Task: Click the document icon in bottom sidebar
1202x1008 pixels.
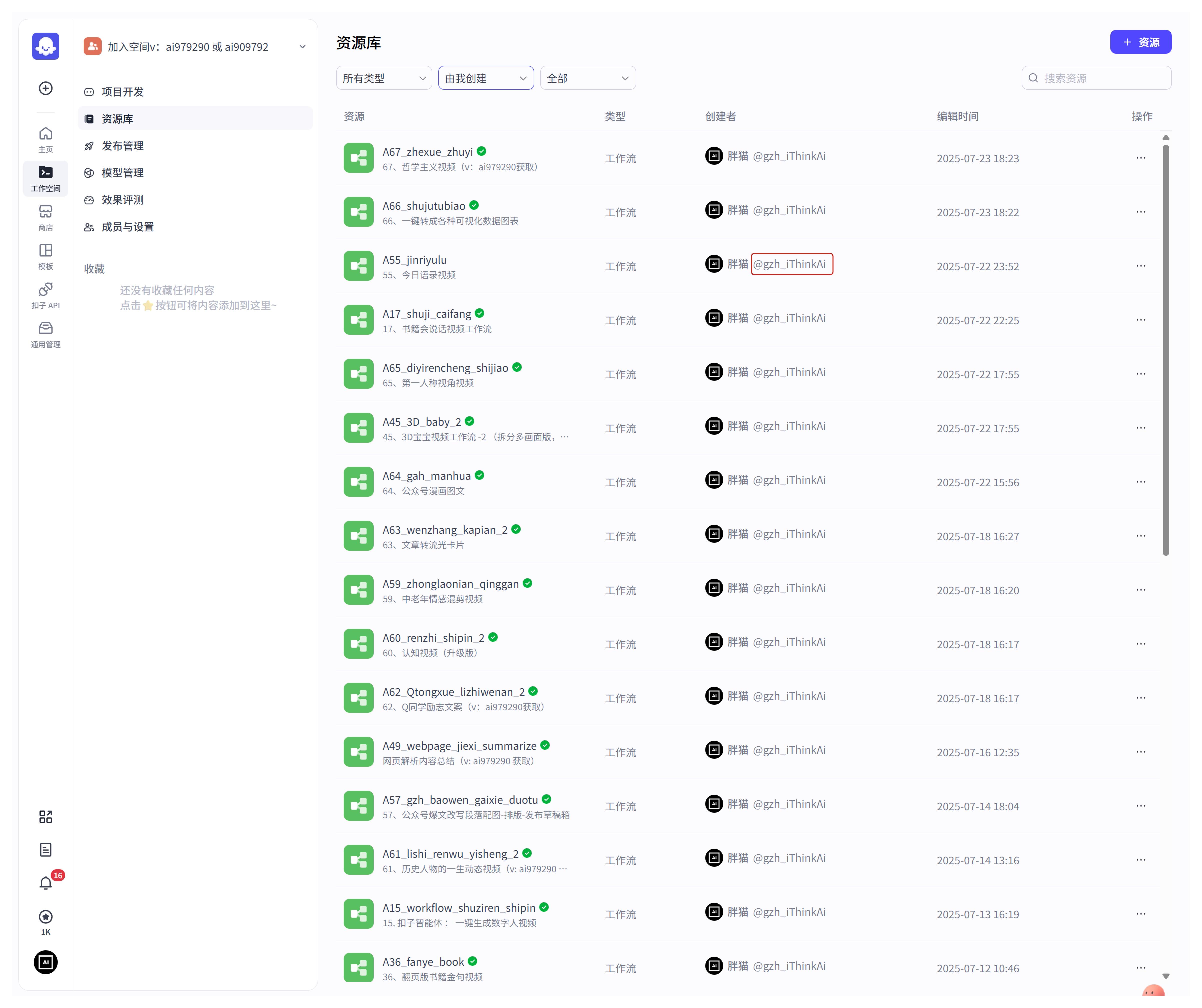Action: tap(45, 849)
